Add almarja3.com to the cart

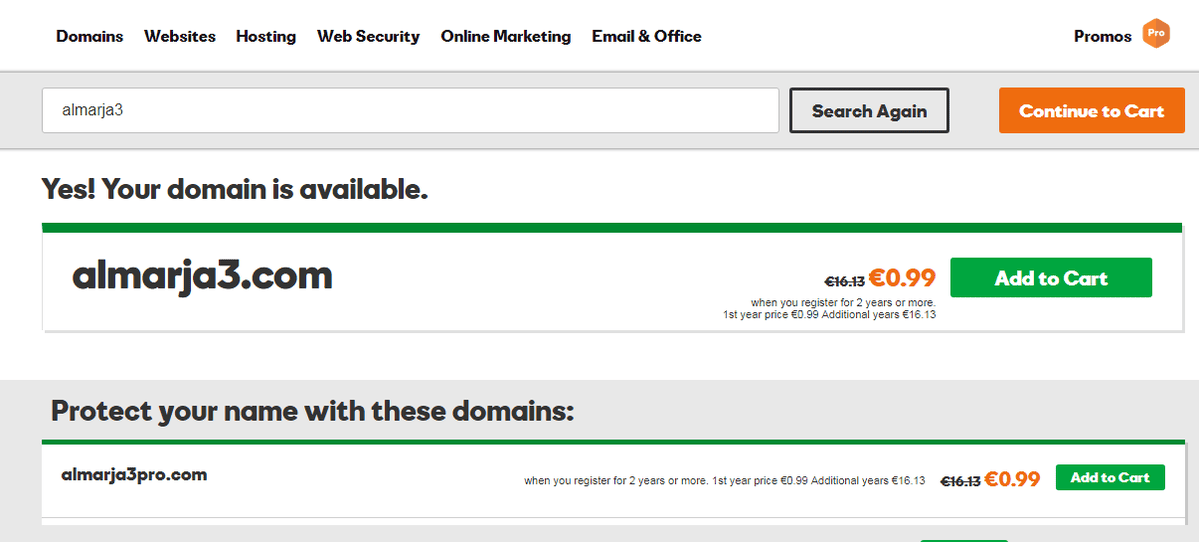[x=1051, y=277]
